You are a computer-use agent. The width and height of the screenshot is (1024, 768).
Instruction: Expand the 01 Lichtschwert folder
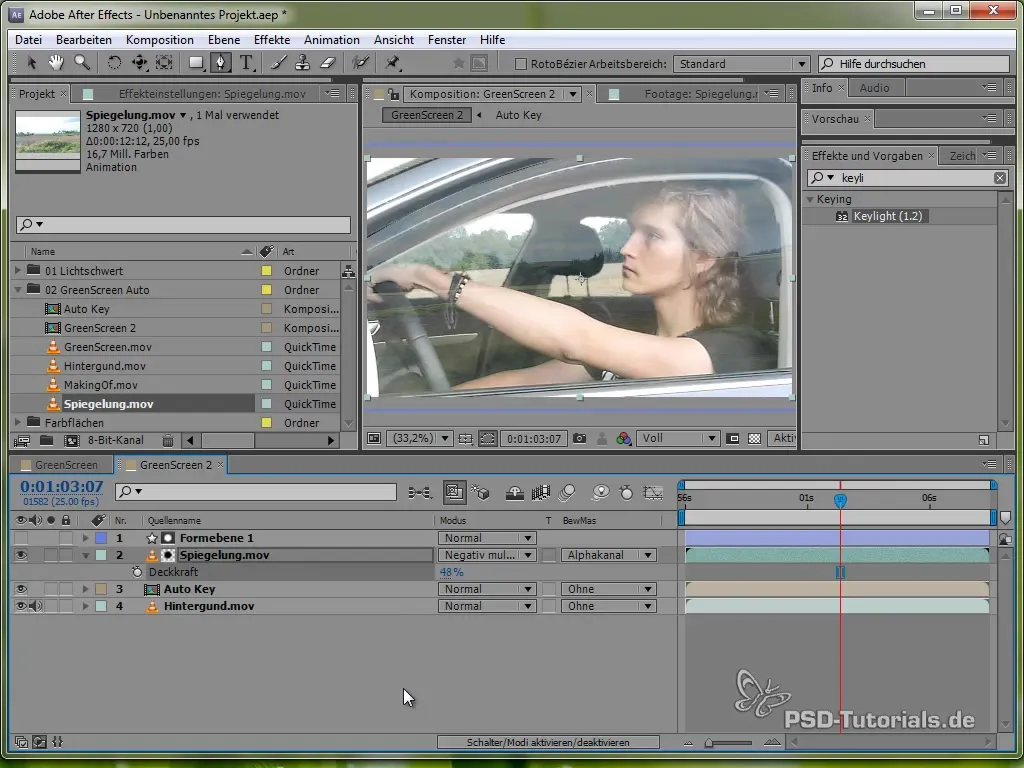(18, 270)
